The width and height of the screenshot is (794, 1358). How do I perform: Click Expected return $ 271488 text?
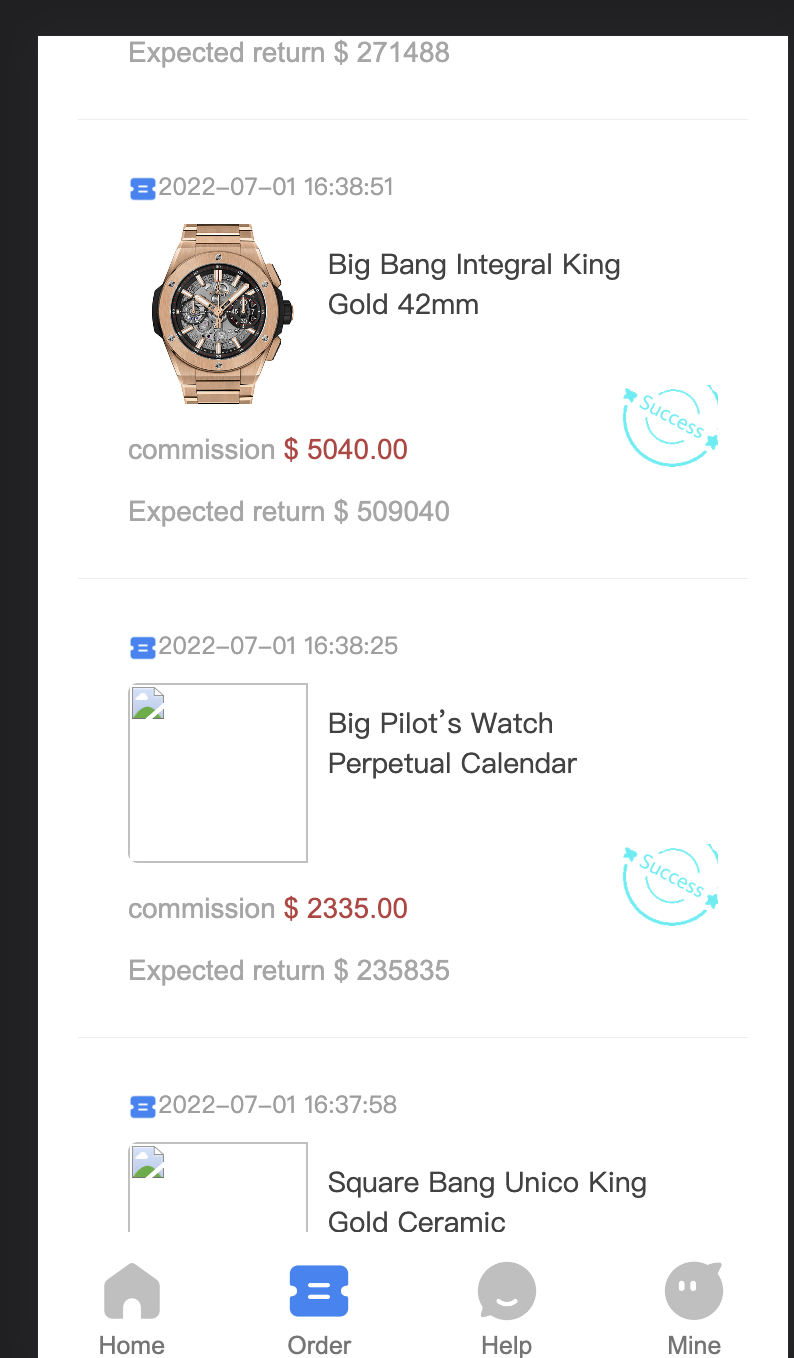pyautogui.click(x=289, y=53)
